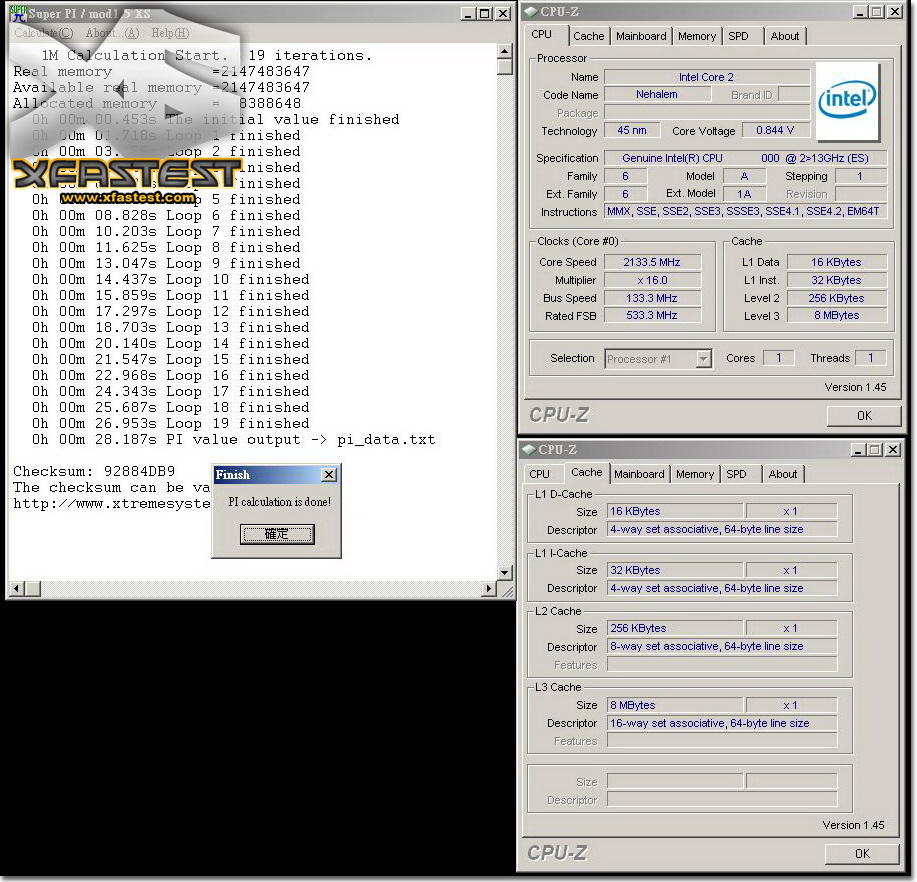The height and width of the screenshot is (882, 917).
Task: Confirm the PI calculation done dialog
Action: 276,535
